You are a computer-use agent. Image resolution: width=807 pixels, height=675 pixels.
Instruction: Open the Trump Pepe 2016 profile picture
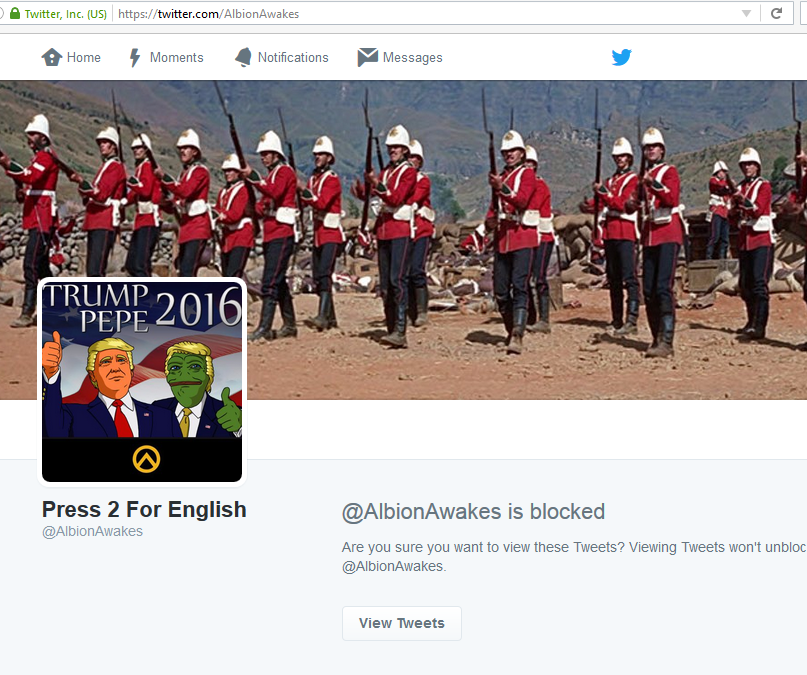tap(142, 382)
